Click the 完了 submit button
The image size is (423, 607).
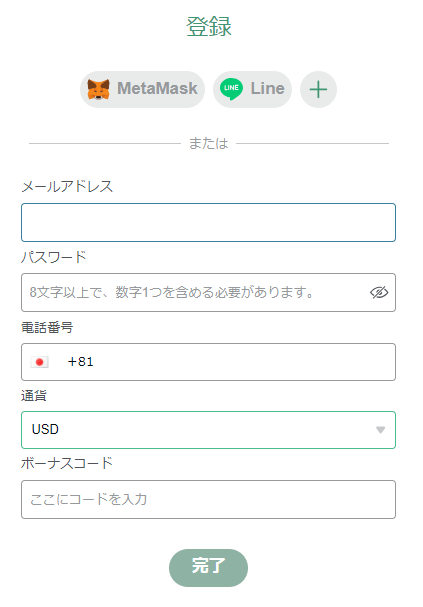pyautogui.click(x=208, y=568)
